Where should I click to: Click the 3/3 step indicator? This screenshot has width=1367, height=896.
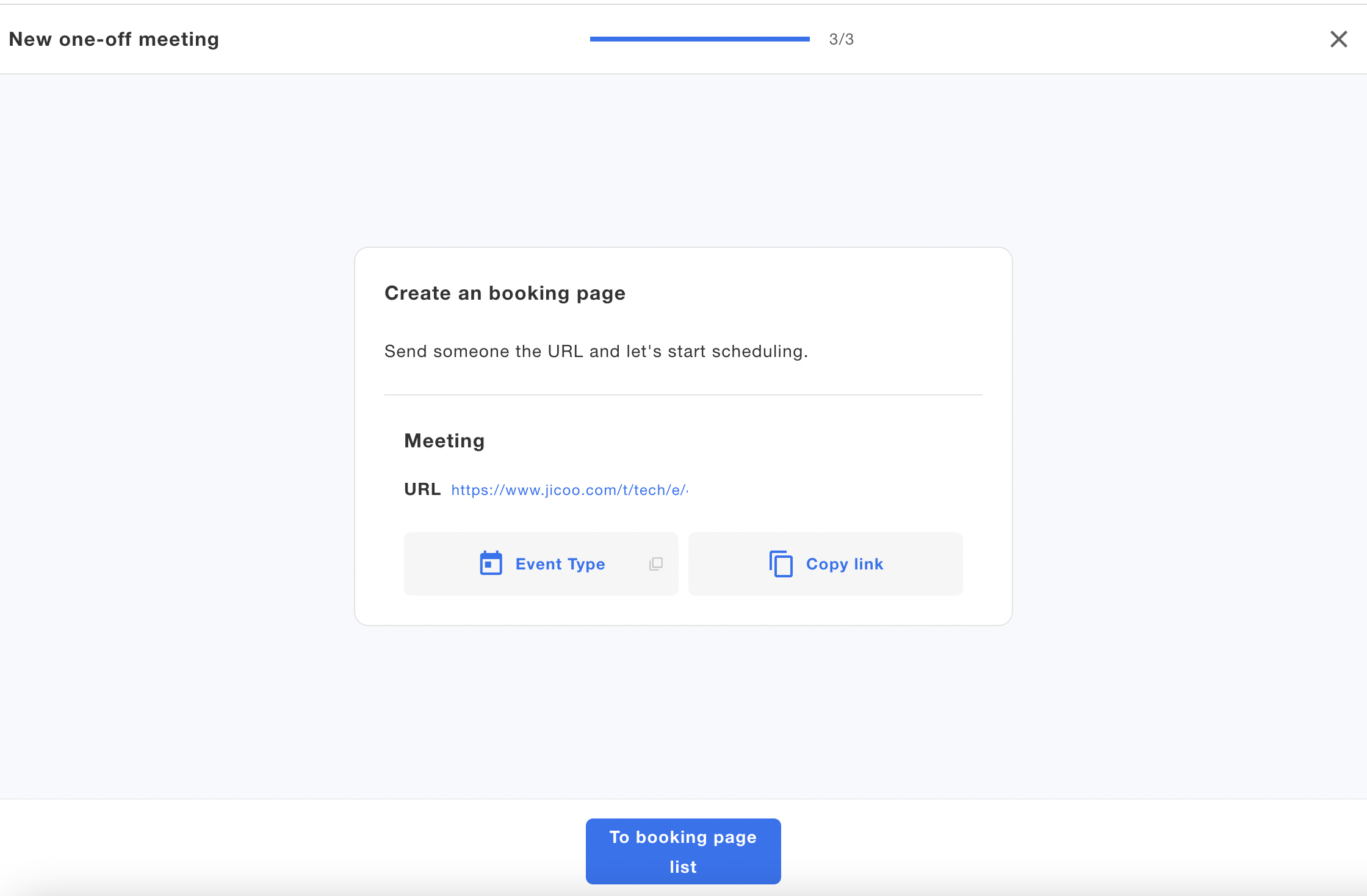pyautogui.click(x=841, y=39)
